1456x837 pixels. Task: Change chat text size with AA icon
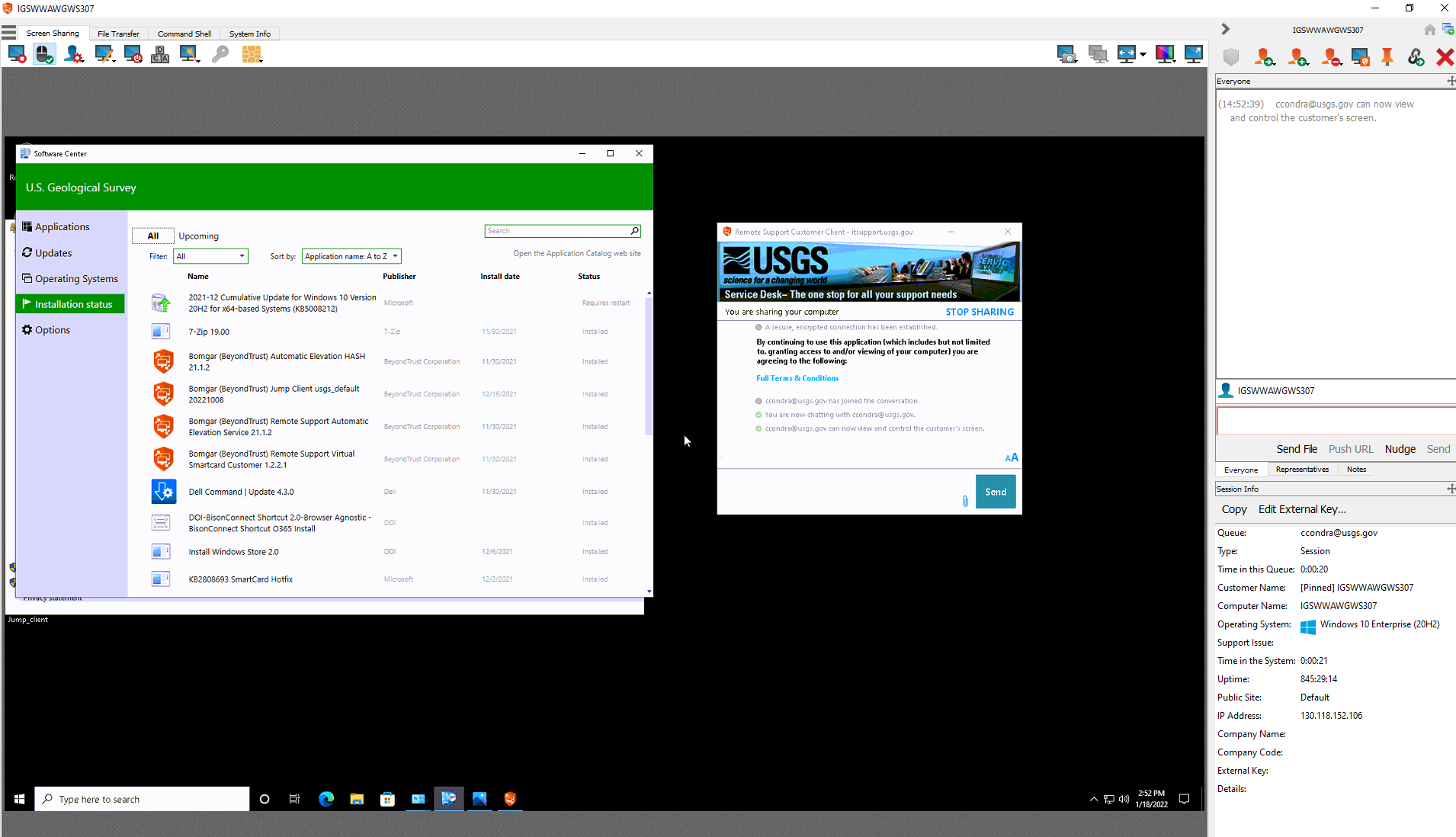tap(1012, 457)
